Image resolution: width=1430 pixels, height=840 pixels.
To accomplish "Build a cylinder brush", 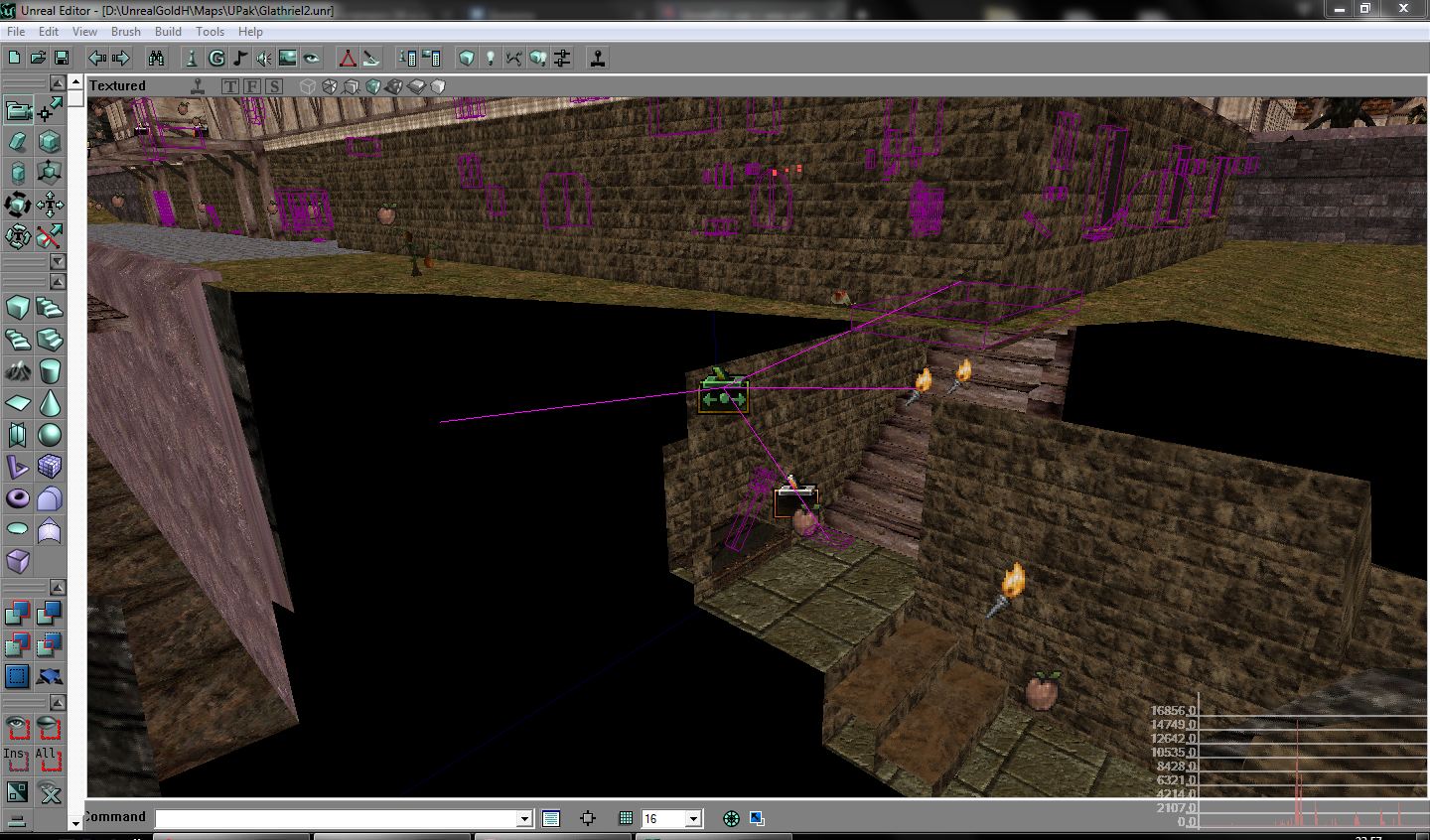I will point(50,371).
